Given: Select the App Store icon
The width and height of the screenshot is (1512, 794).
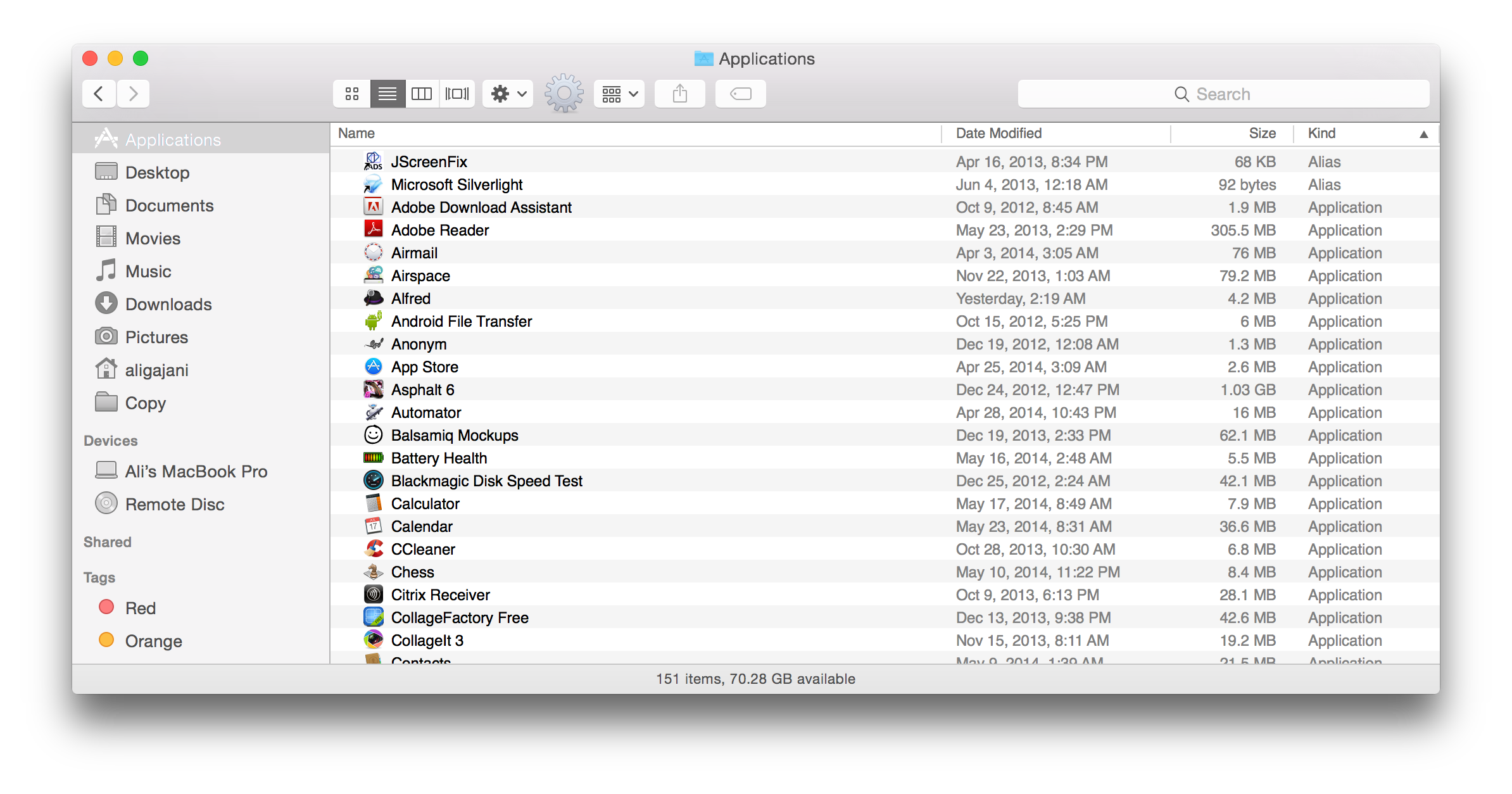Looking at the screenshot, I should click(x=374, y=367).
